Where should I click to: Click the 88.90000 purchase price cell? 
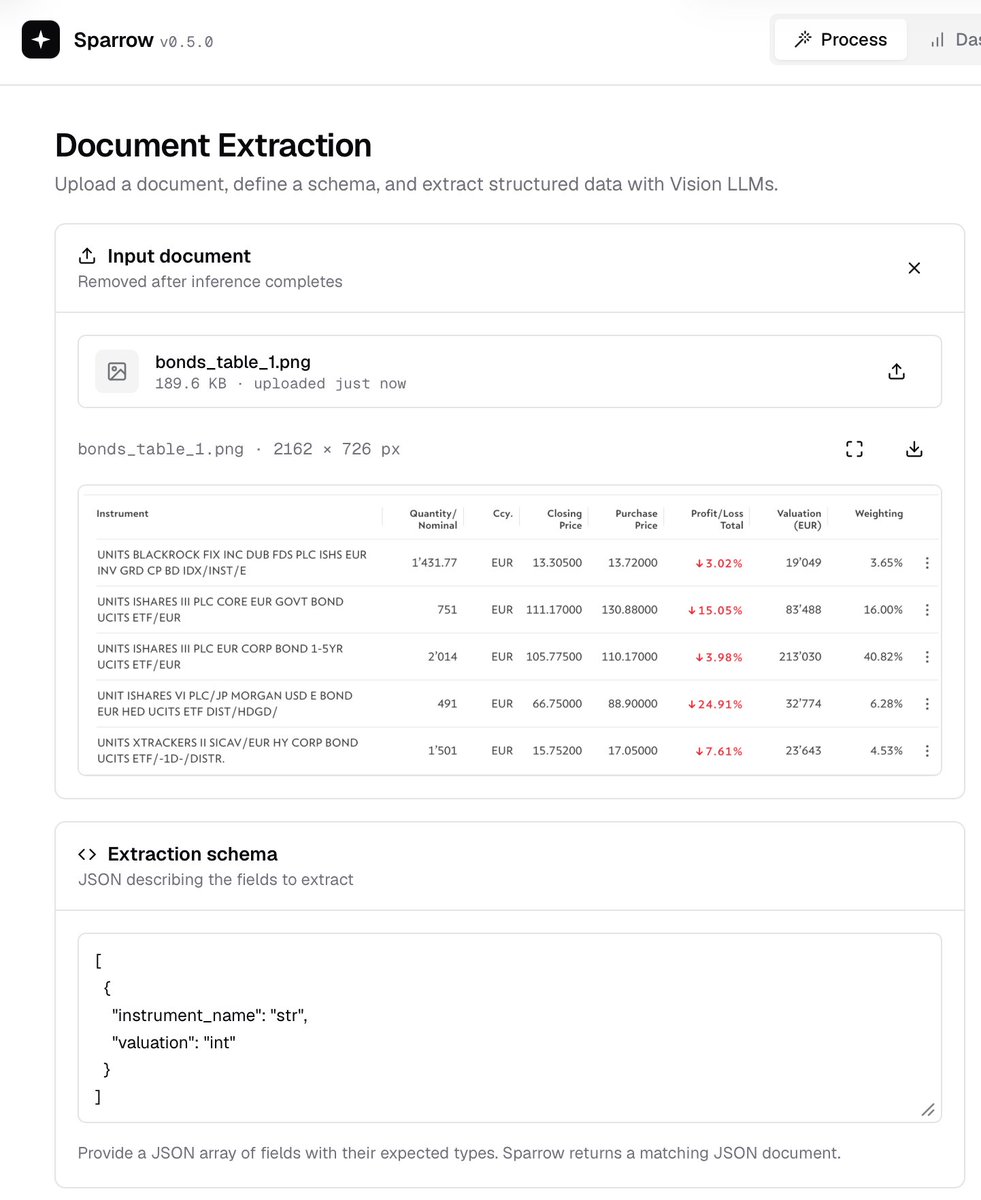(x=633, y=704)
